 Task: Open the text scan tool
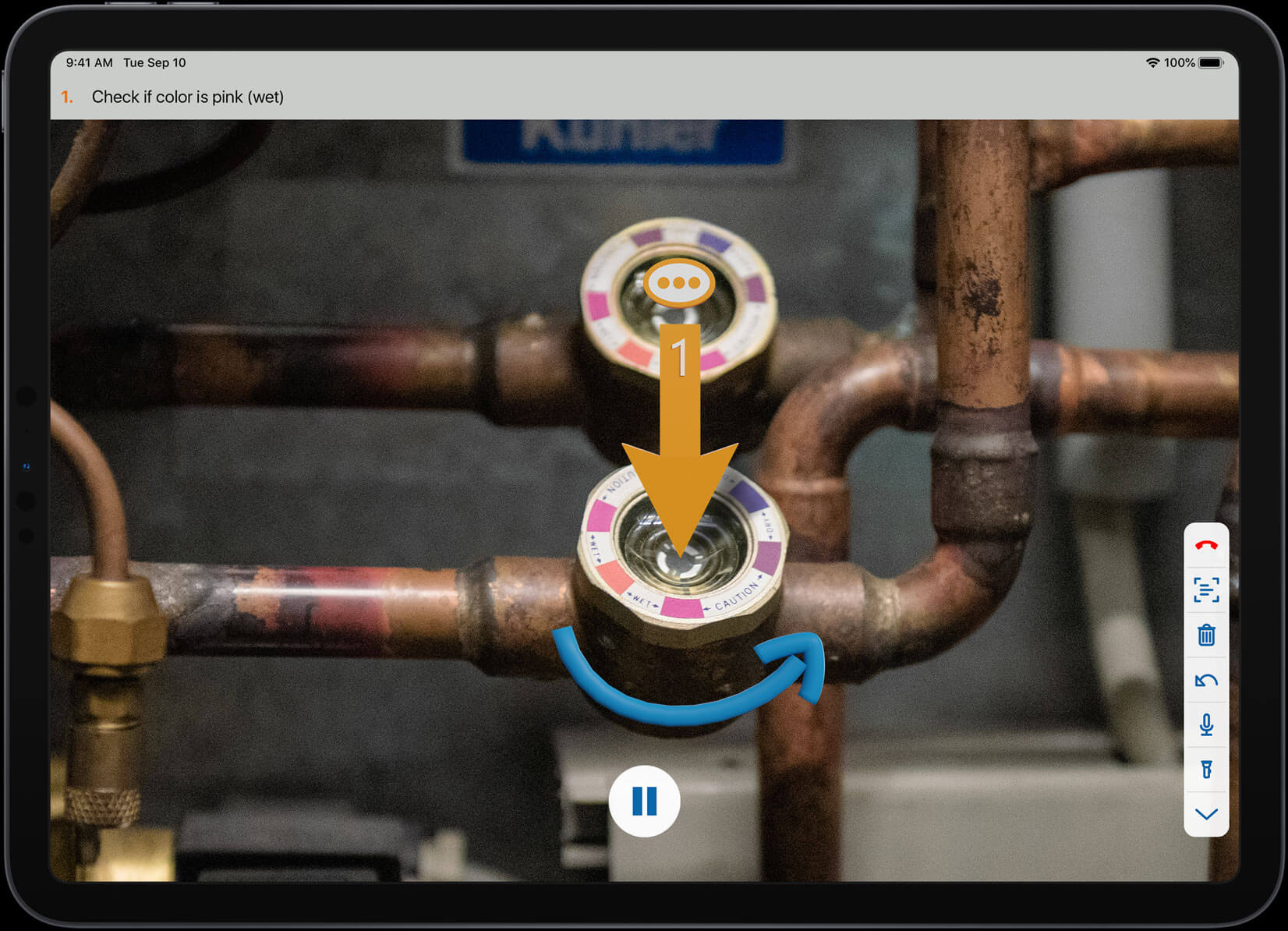pyautogui.click(x=1205, y=589)
